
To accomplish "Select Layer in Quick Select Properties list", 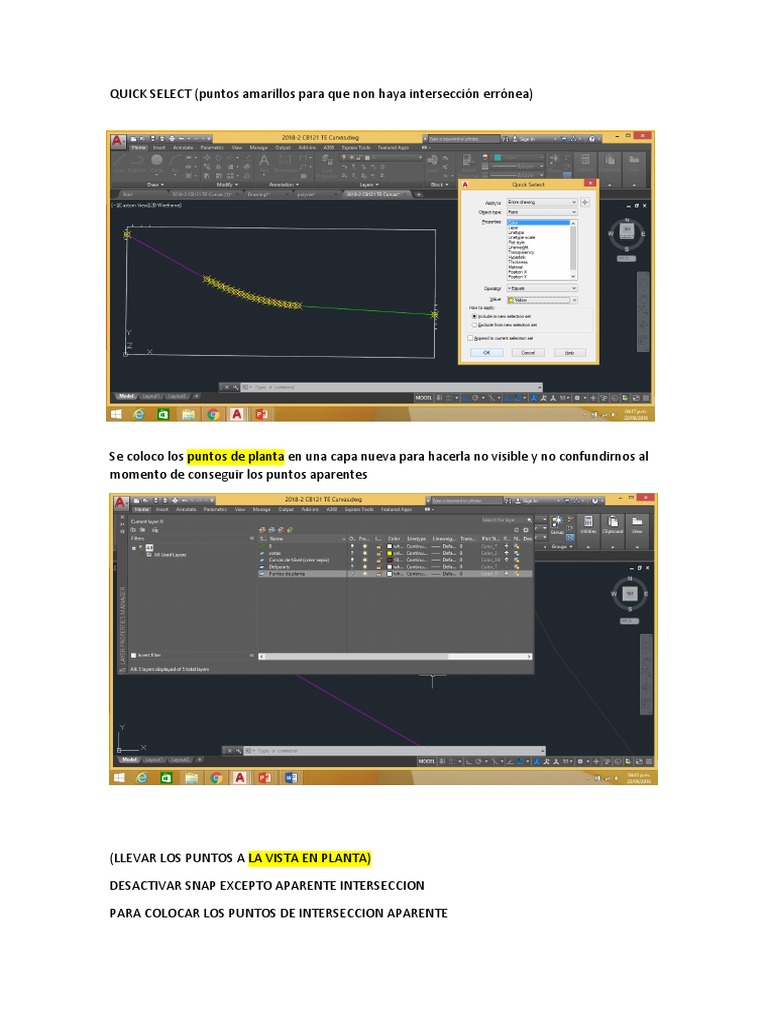I will [x=513, y=227].
